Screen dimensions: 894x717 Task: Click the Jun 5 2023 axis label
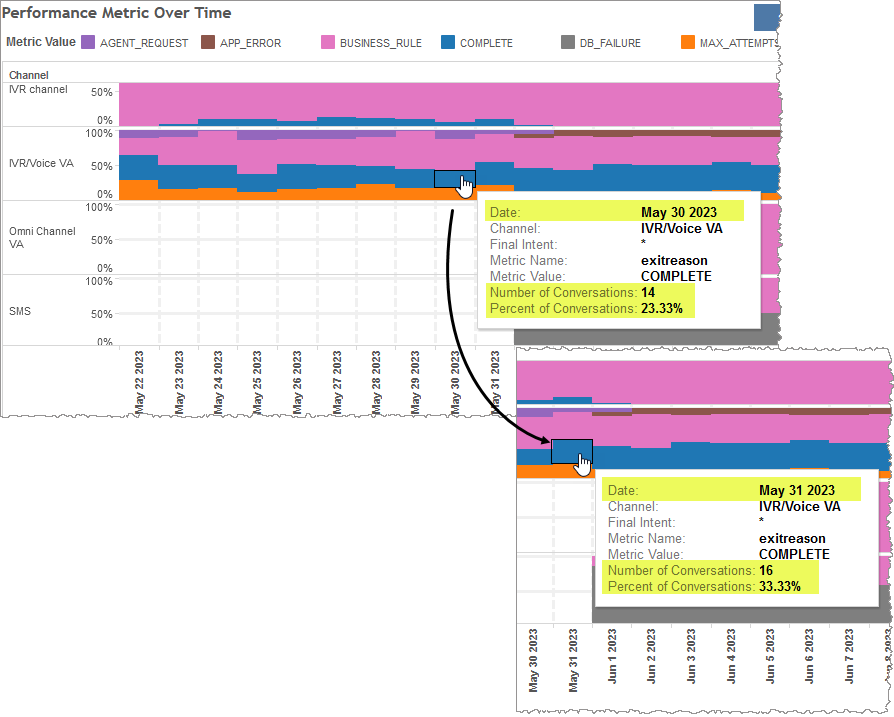(770, 655)
